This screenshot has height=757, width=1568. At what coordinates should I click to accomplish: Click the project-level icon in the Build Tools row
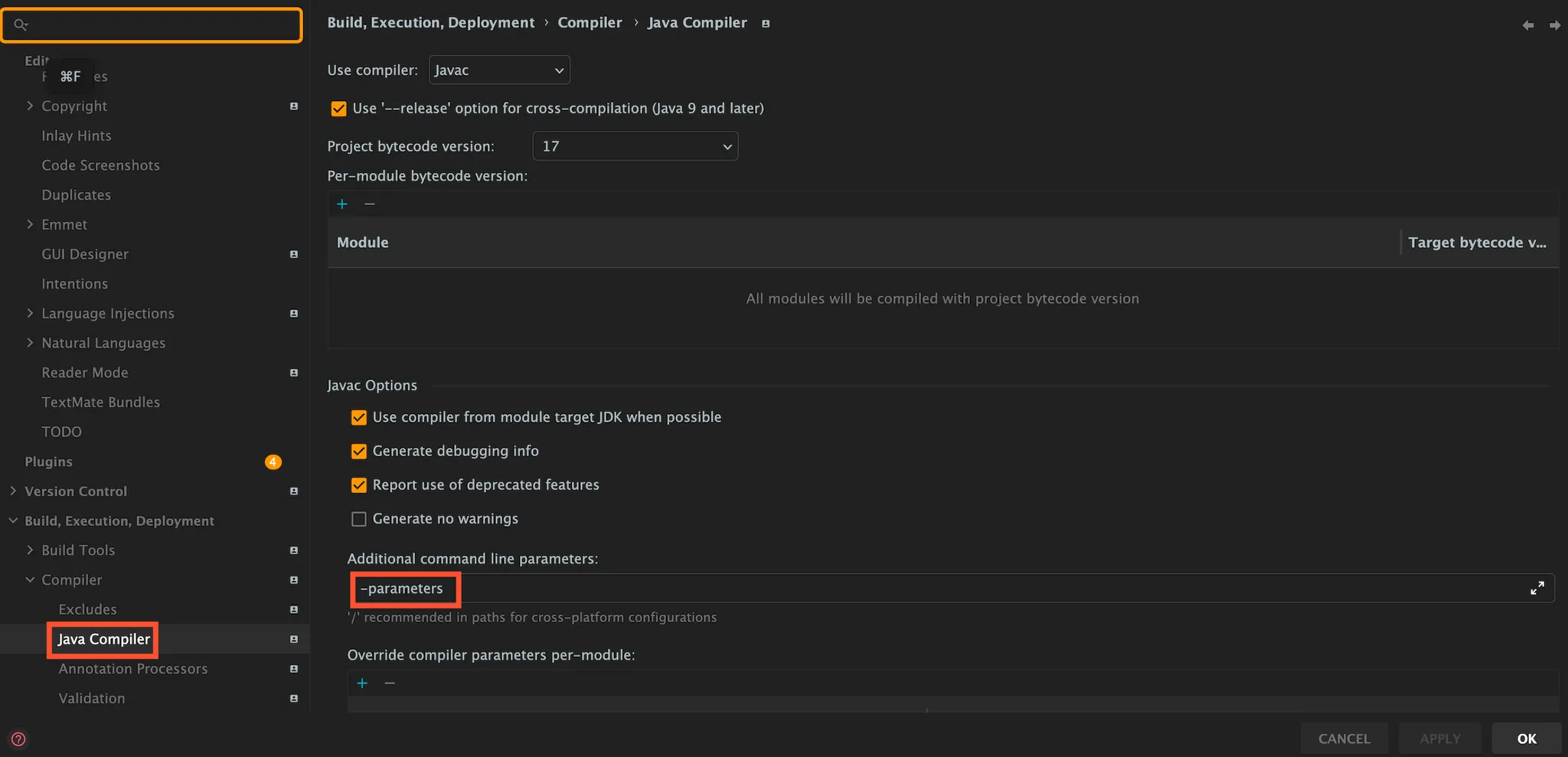[294, 550]
